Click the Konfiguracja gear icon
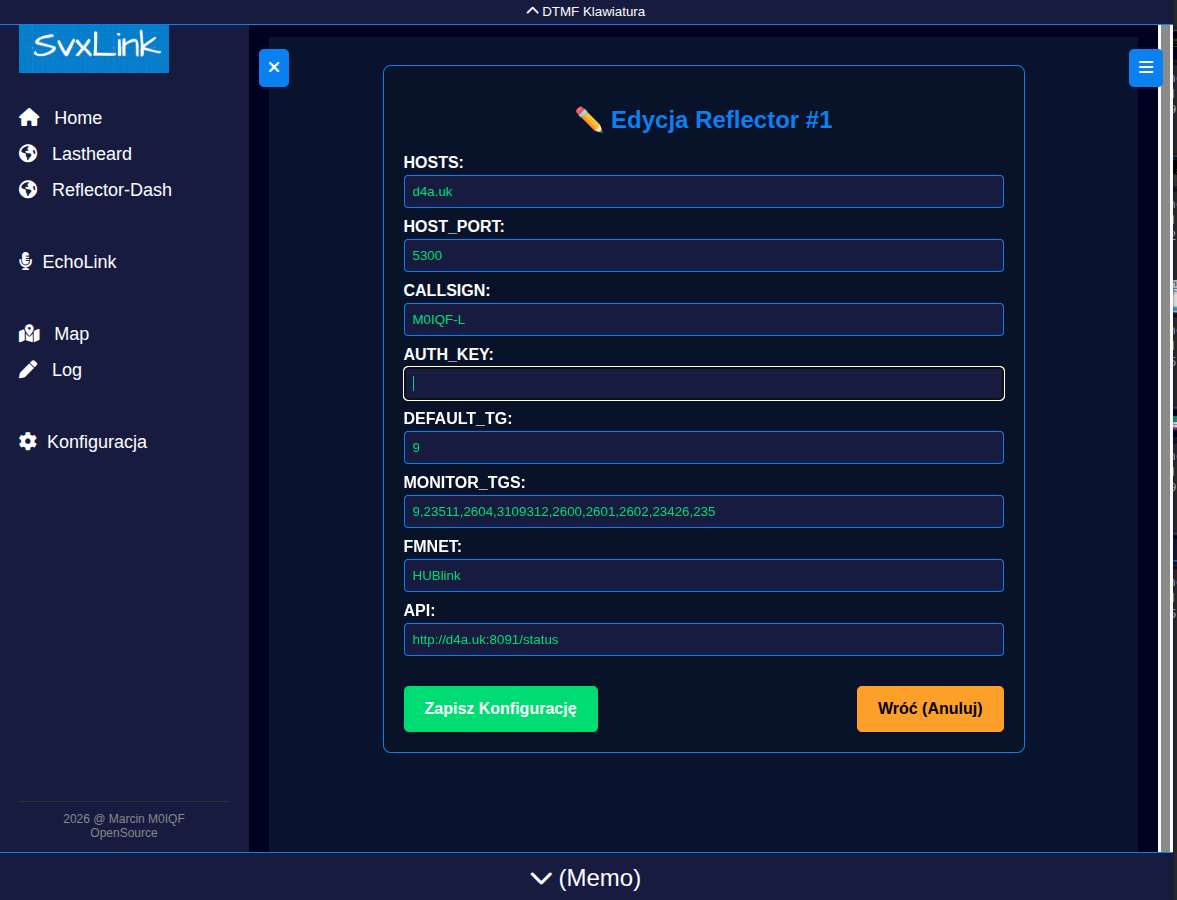The width and height of the screenshot is (1177, 900). 28,442
